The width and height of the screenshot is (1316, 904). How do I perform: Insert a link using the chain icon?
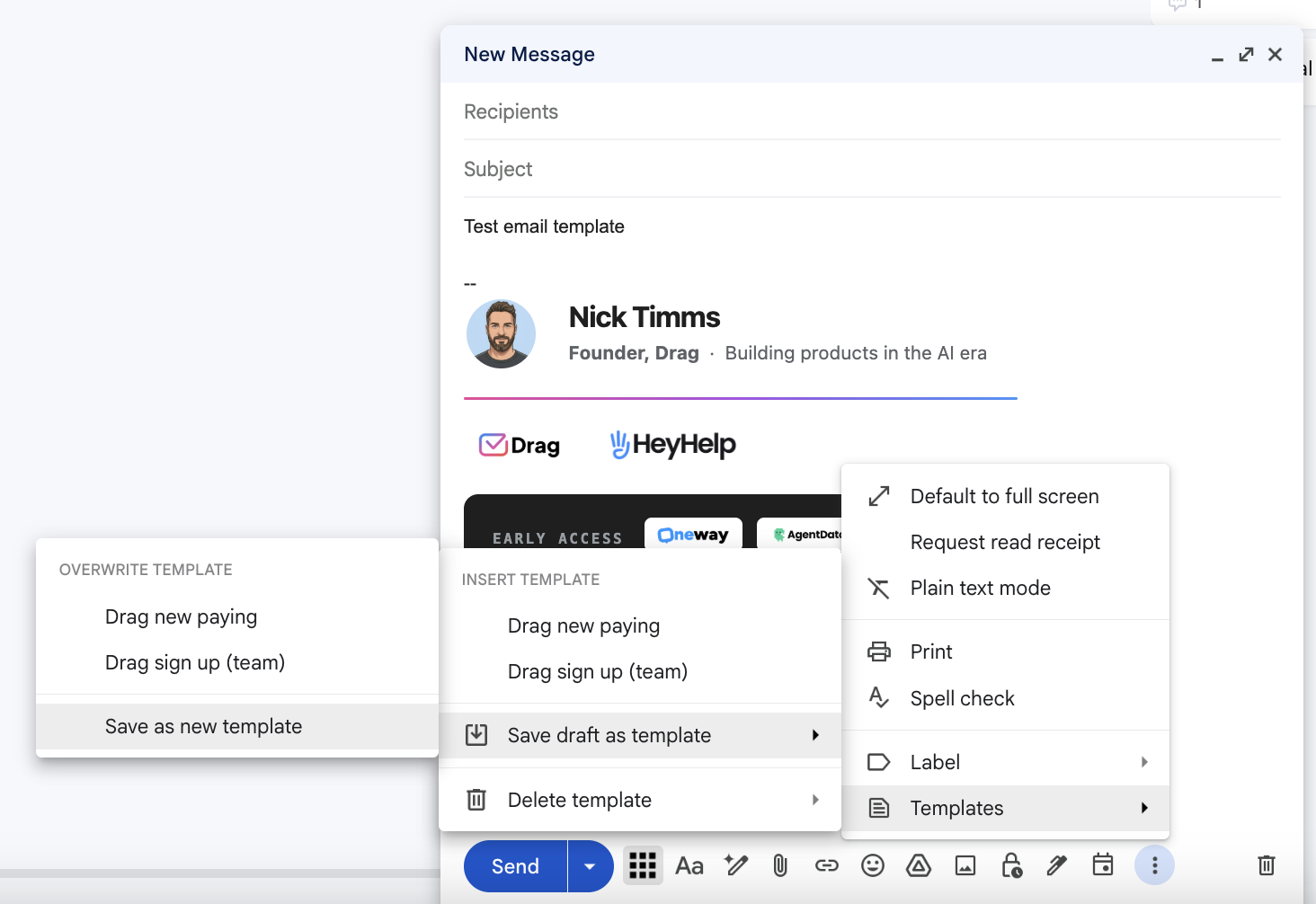point(826,865)
